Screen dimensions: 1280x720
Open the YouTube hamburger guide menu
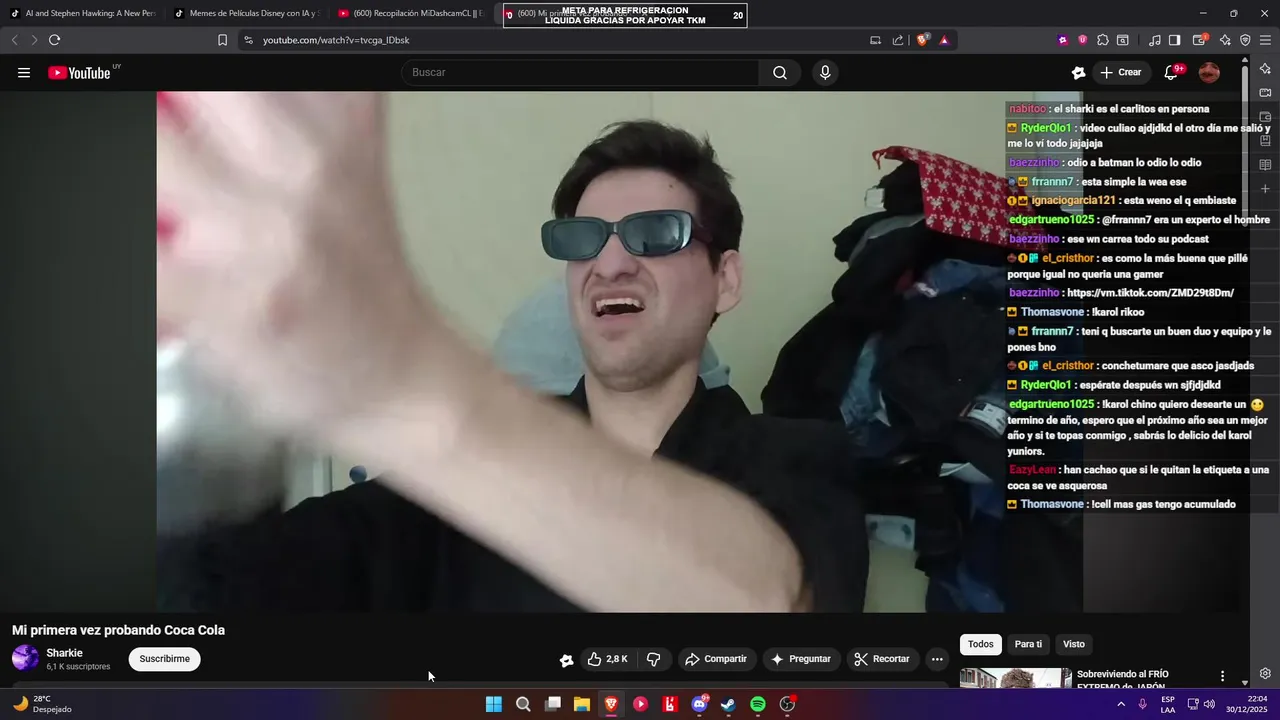click(24, 72)
